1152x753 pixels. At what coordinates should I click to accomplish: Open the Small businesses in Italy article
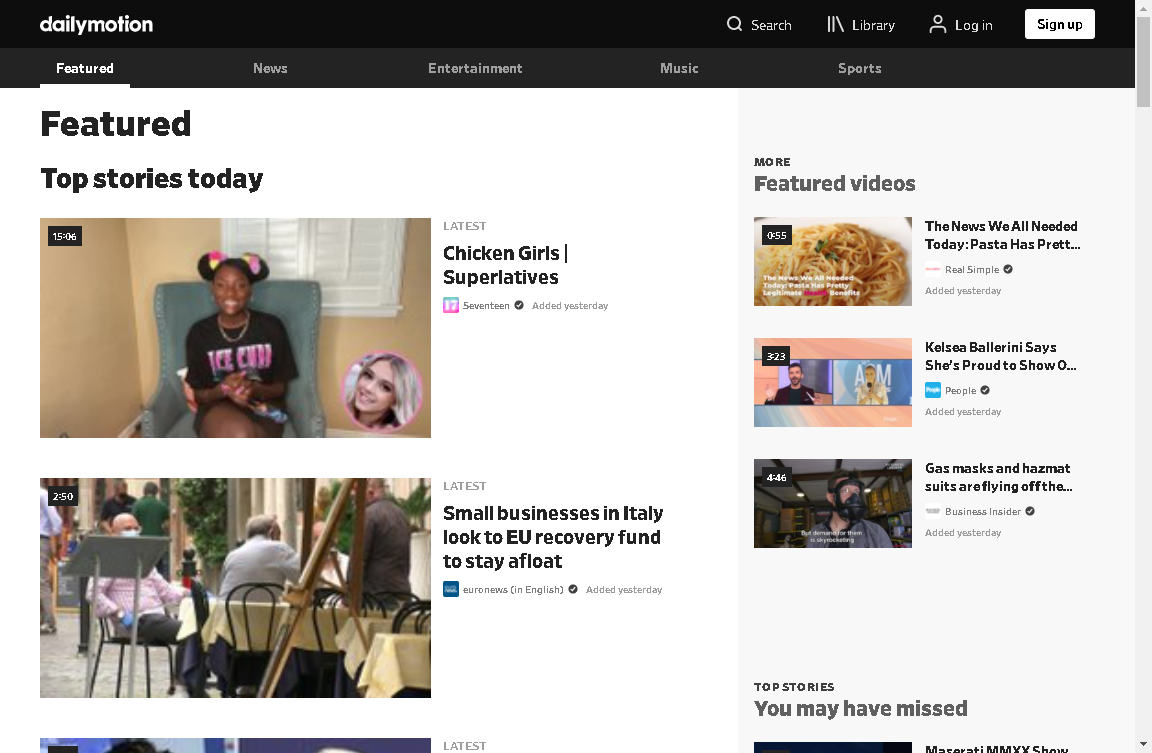coord(552,537)
